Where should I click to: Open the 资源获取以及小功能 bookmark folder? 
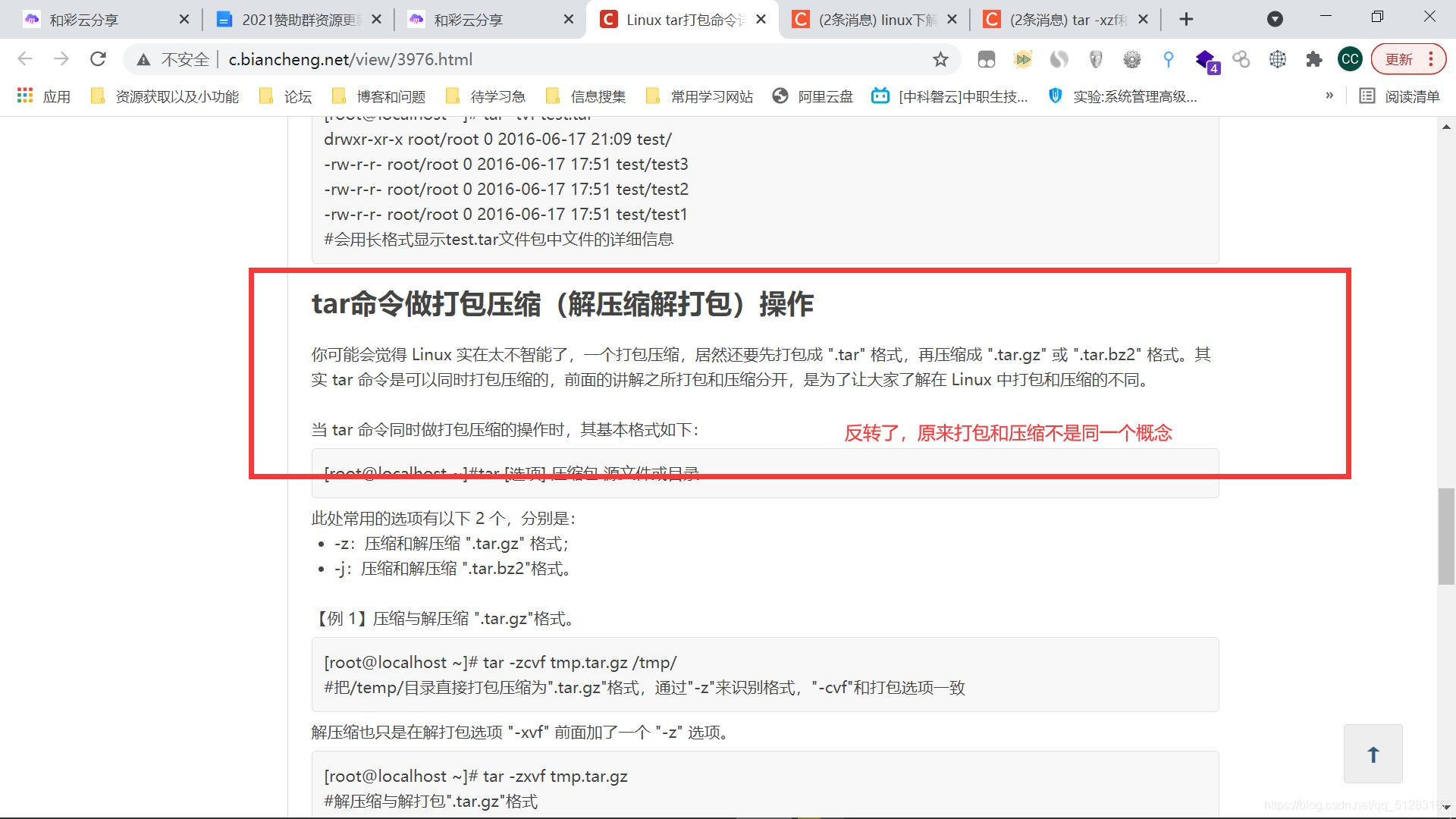[x=165, y=96]
